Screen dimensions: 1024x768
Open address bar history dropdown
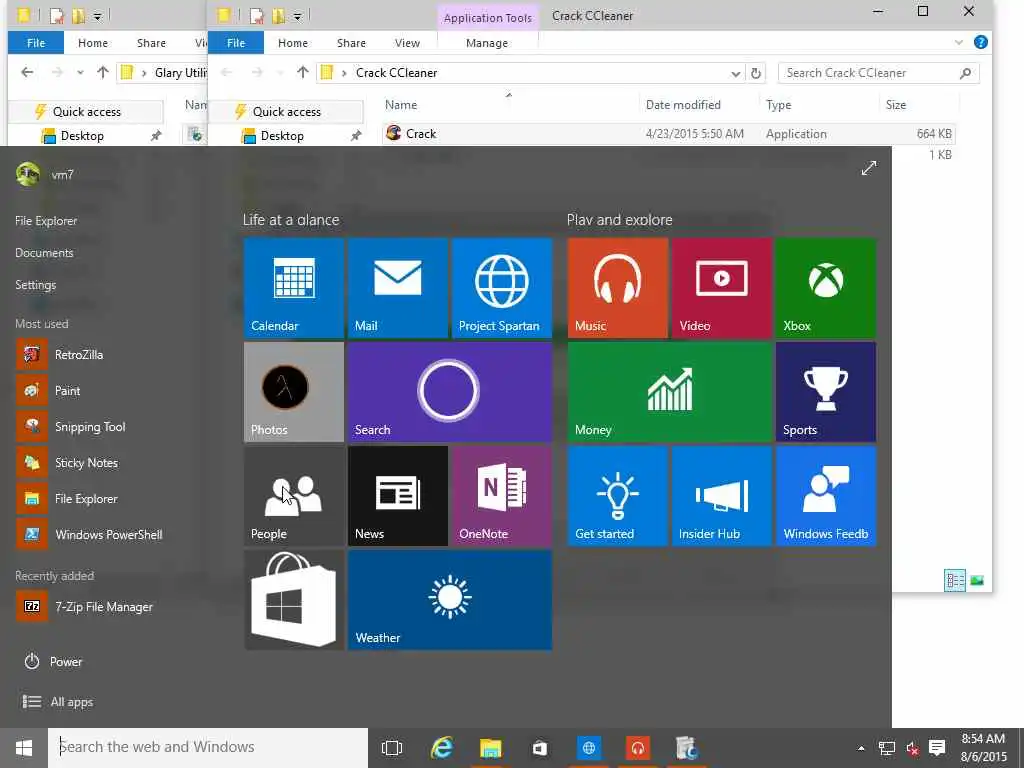click(735, 73)
